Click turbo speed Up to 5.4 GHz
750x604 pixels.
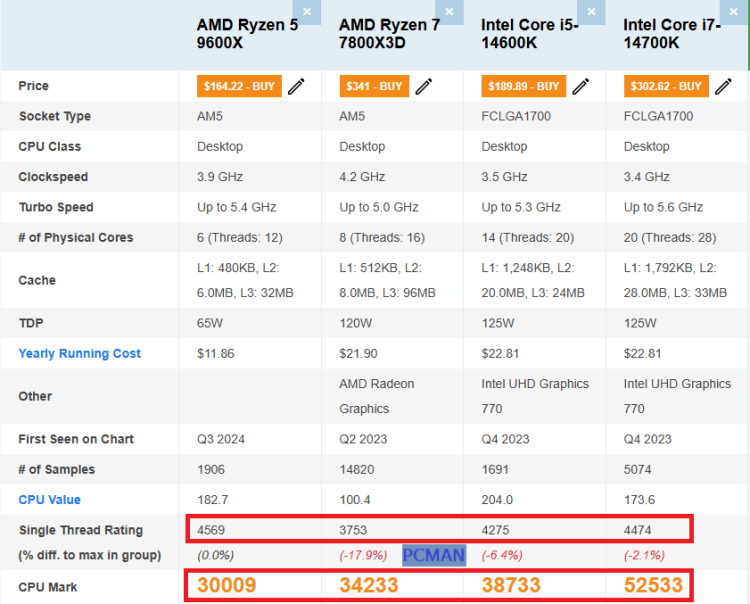(237, 207)
